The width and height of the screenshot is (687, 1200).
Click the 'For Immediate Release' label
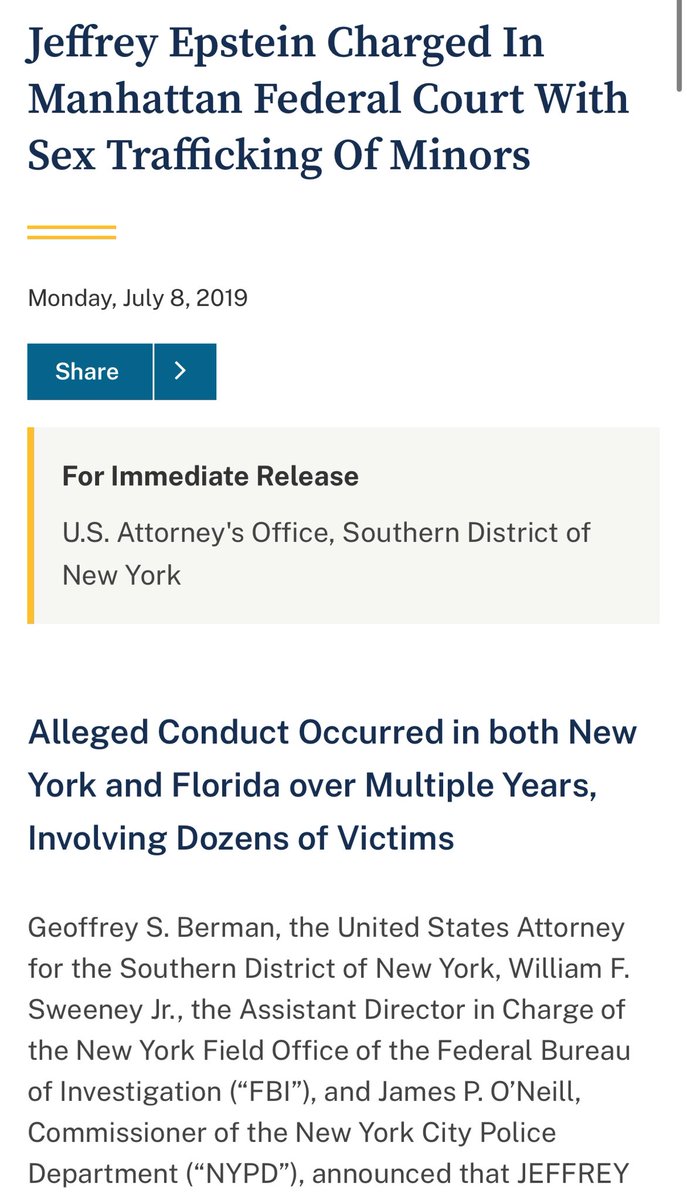210,476
